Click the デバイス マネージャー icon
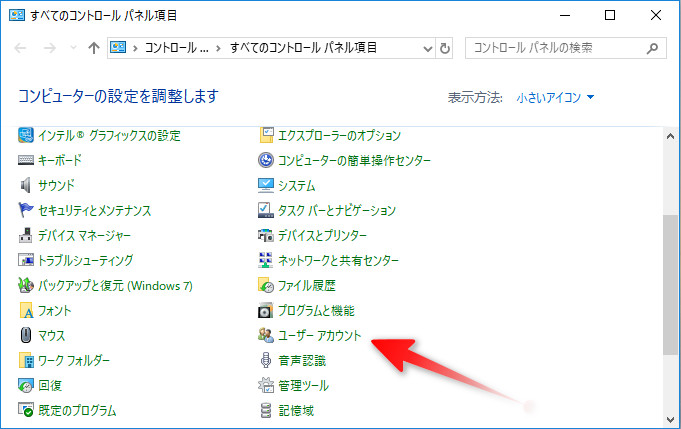This screenshot has height=429, width=681. [26, 235]
